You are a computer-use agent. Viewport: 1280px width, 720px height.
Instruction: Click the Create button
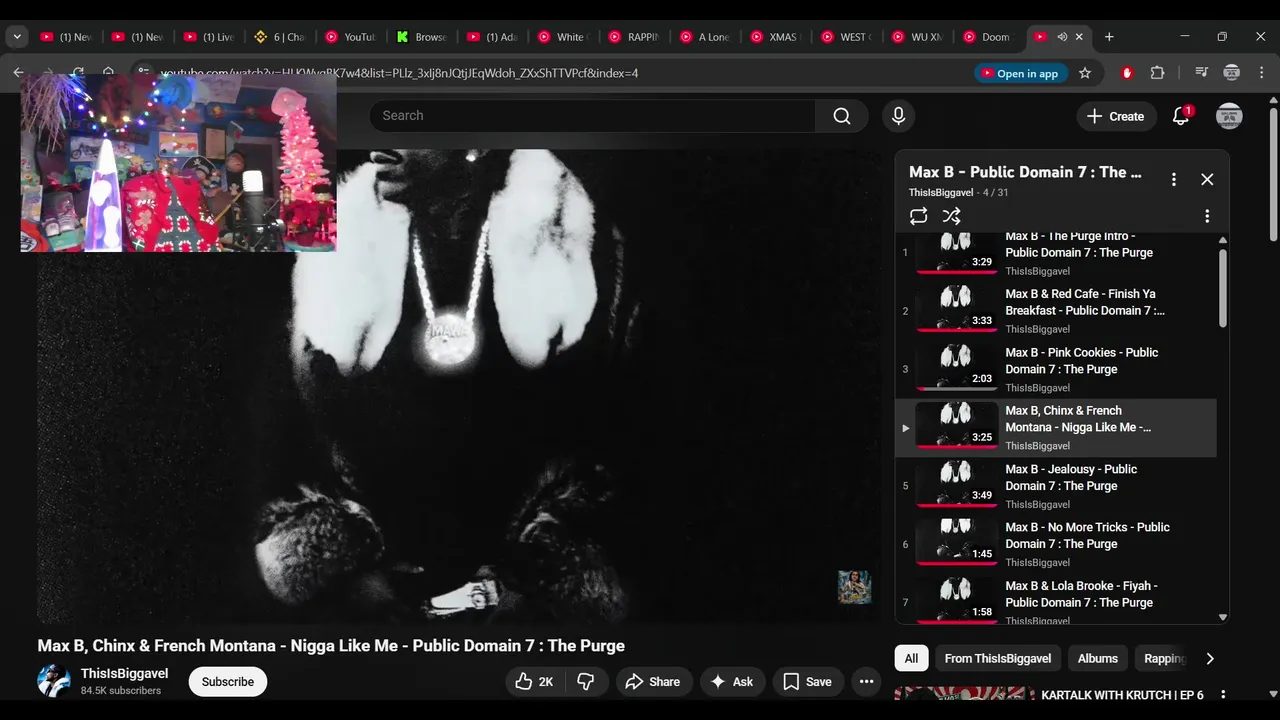tap(1116, 116)
